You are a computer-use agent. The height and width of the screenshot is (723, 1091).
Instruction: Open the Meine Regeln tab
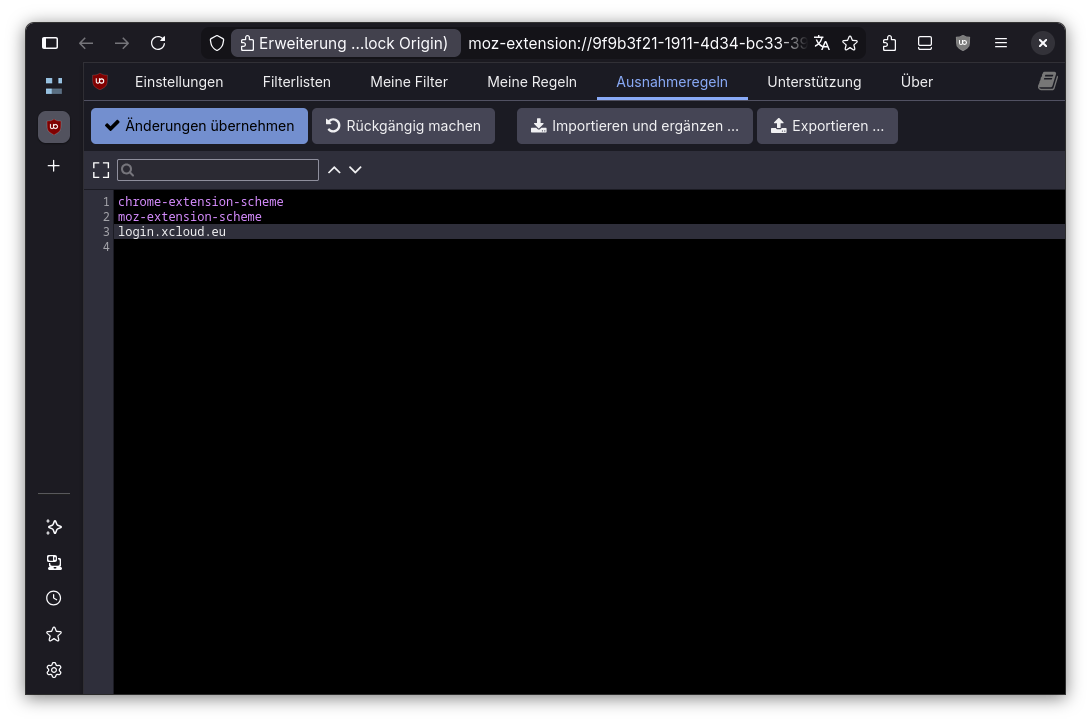[x=532, y=82]
